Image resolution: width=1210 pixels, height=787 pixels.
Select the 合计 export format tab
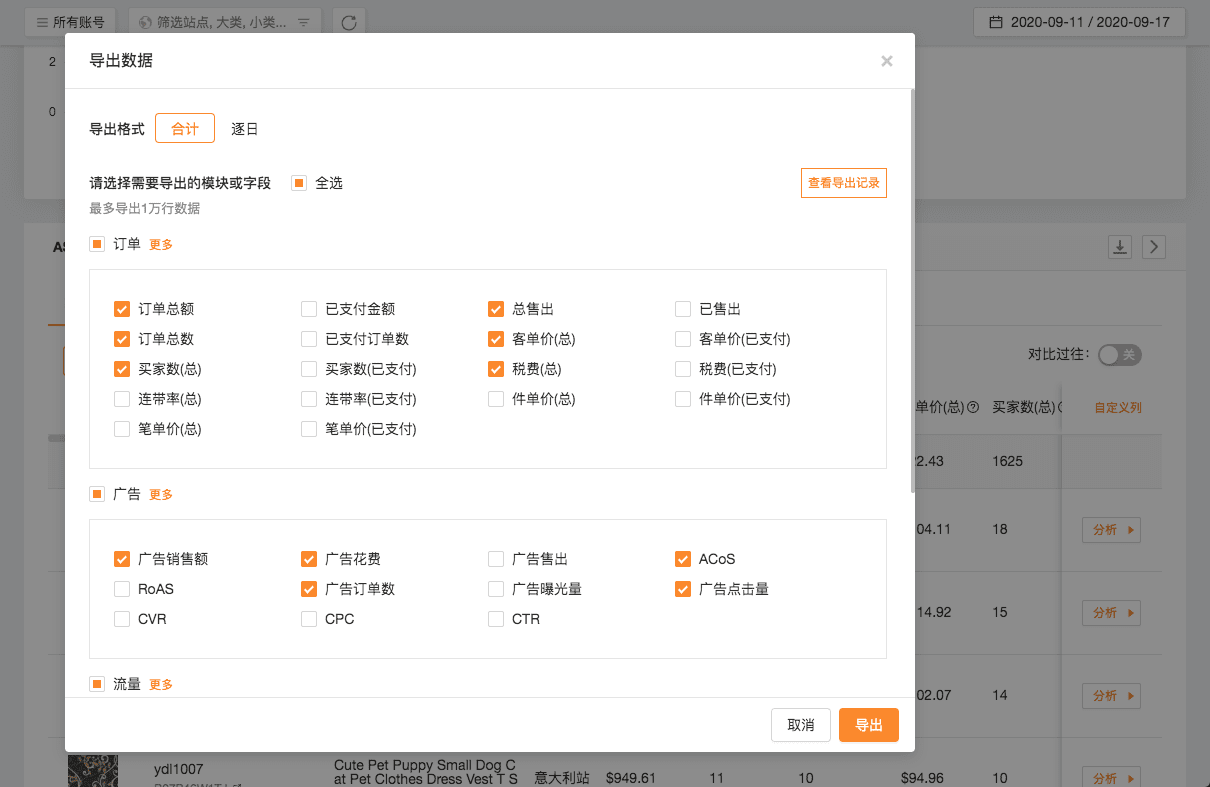coord(185,129)
